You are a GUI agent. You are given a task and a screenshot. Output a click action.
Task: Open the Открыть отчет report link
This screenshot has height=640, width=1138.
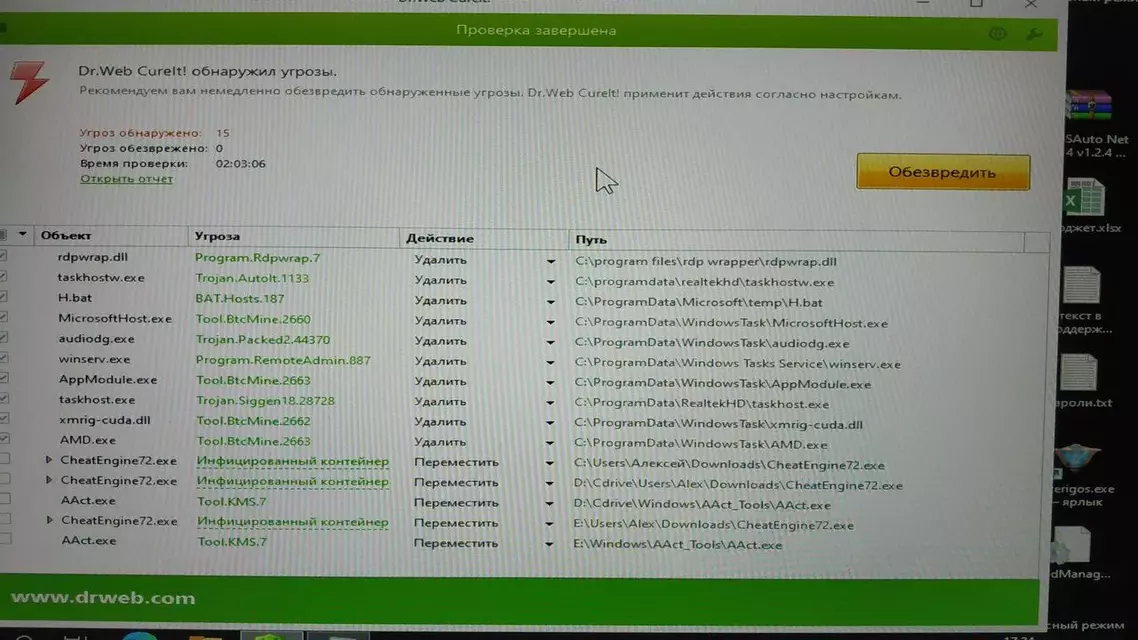[x=126, y=179]
